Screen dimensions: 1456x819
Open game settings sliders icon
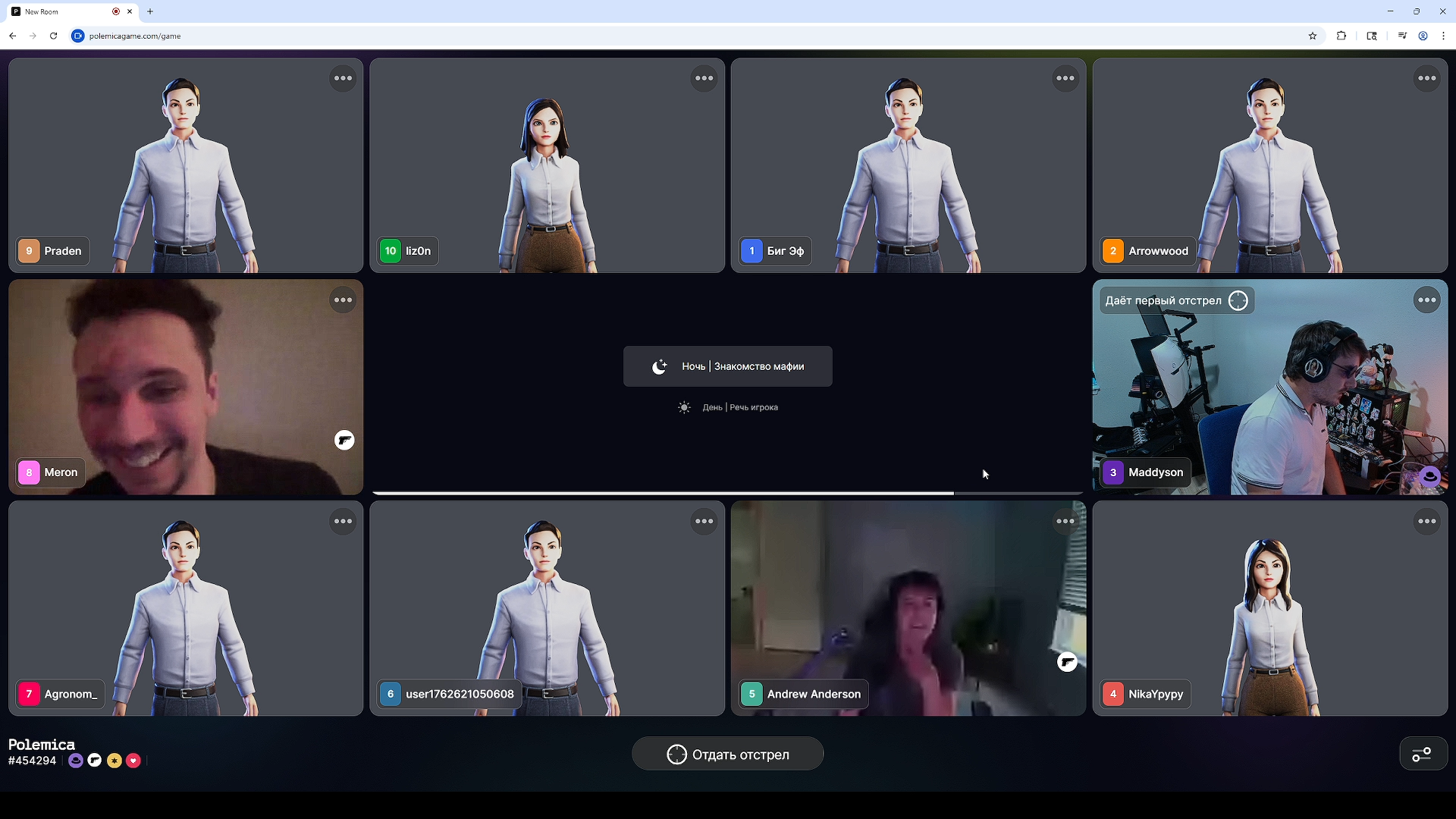(x=1422, y=755)
